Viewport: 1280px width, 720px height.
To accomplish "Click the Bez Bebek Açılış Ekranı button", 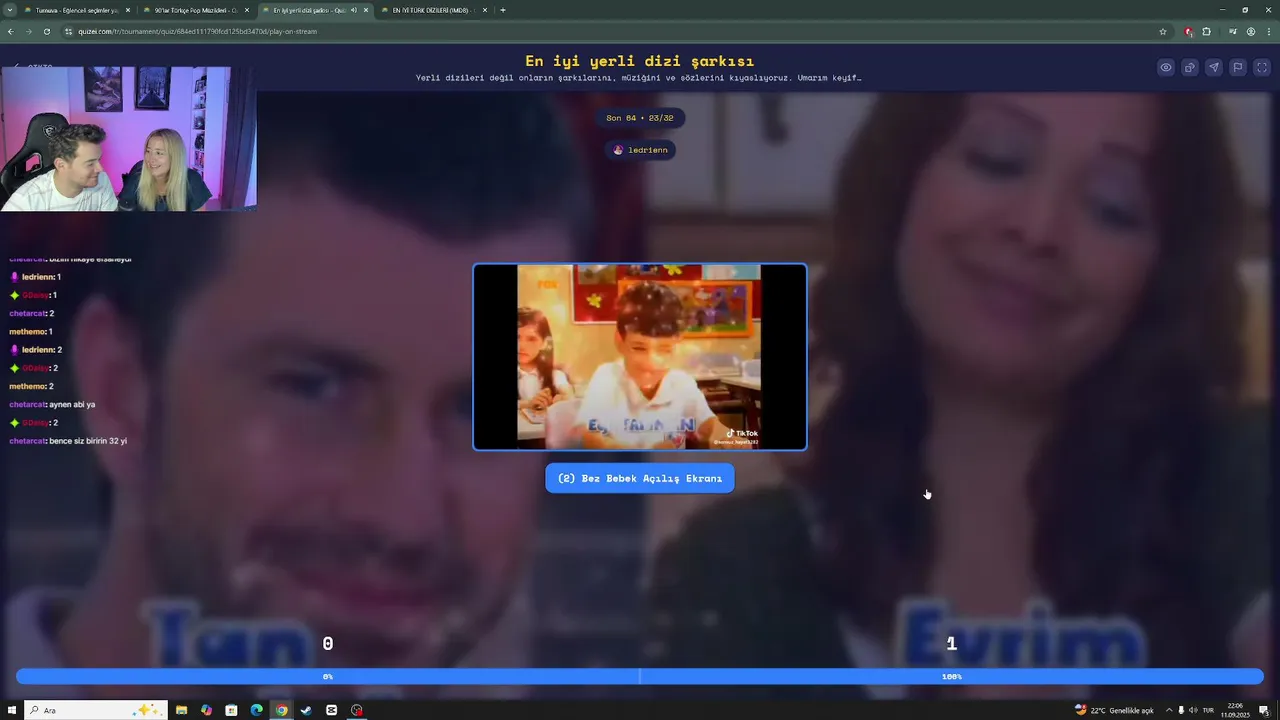I will (640, 478).
